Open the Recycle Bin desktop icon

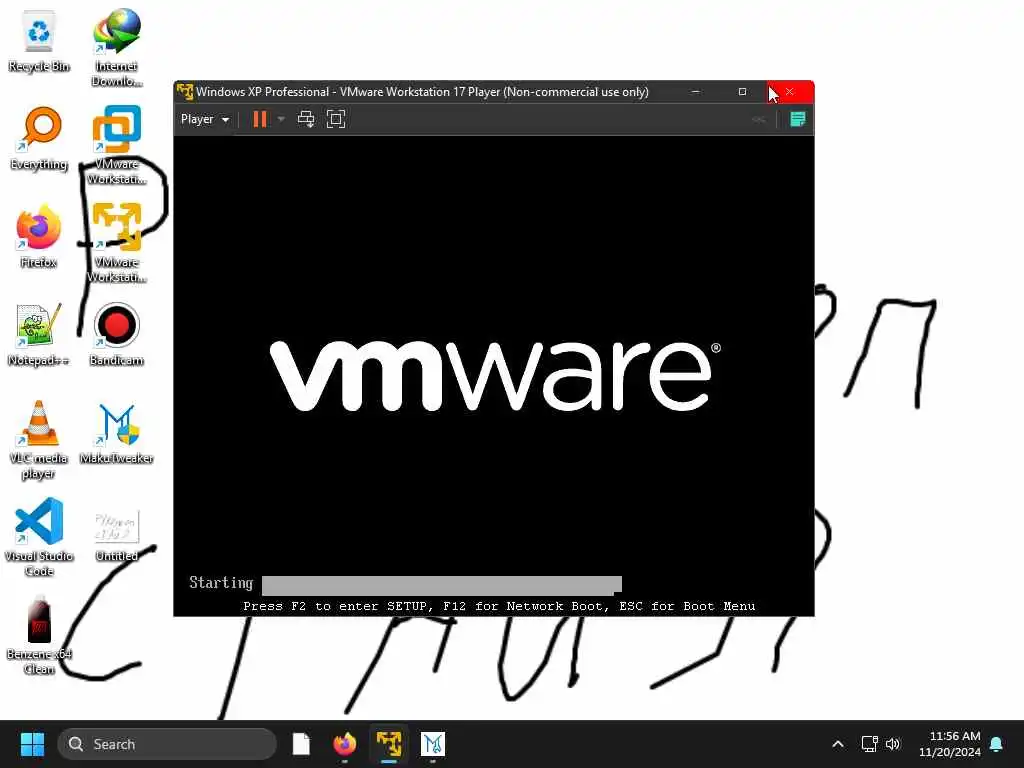[39, 41]
